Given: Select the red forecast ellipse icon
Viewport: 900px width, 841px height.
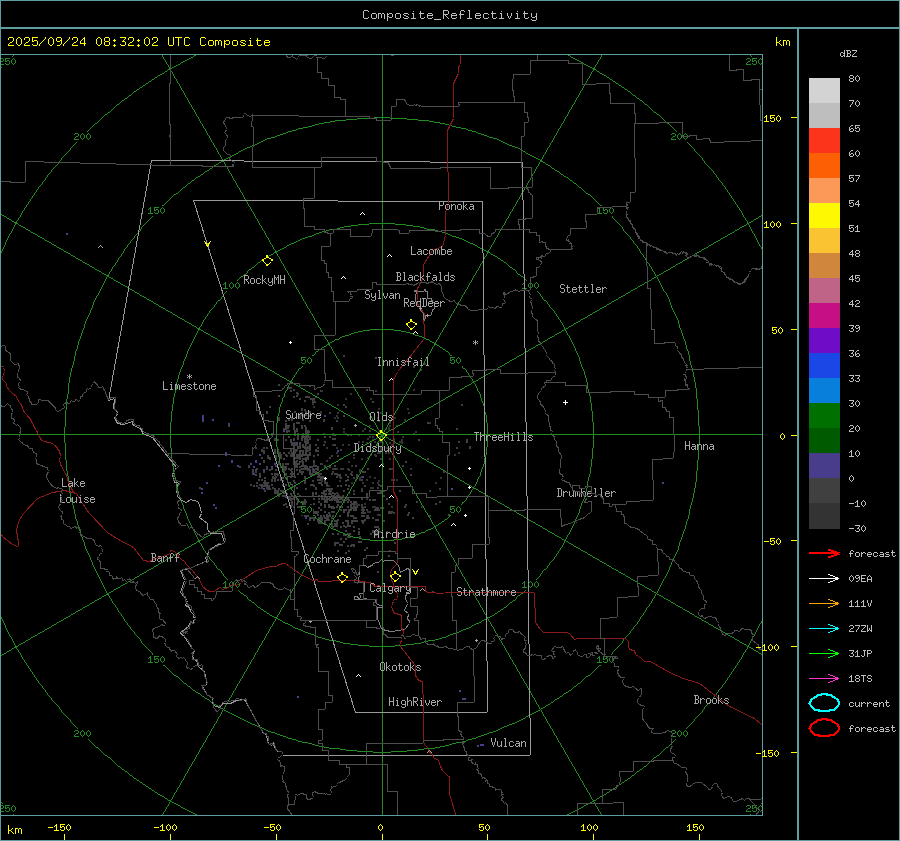Looking at the screenshot, I should point(824,728).
